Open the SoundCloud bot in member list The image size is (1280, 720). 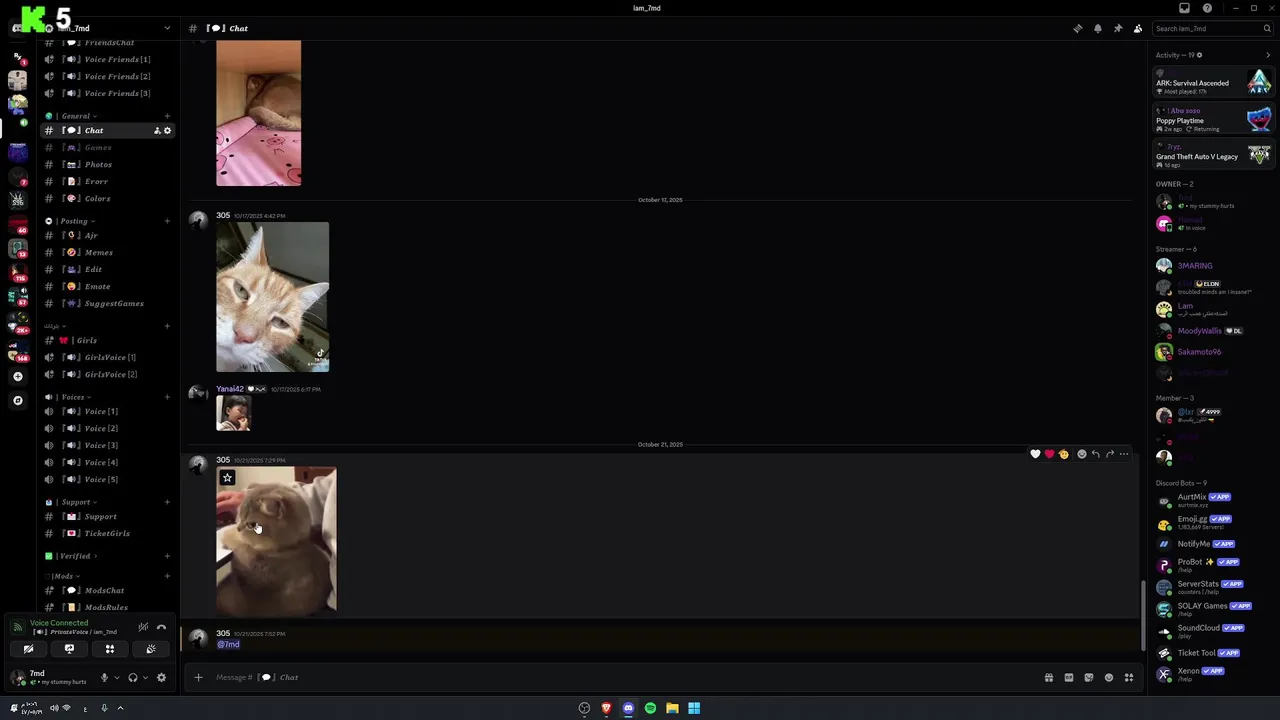click(1212, 631)
